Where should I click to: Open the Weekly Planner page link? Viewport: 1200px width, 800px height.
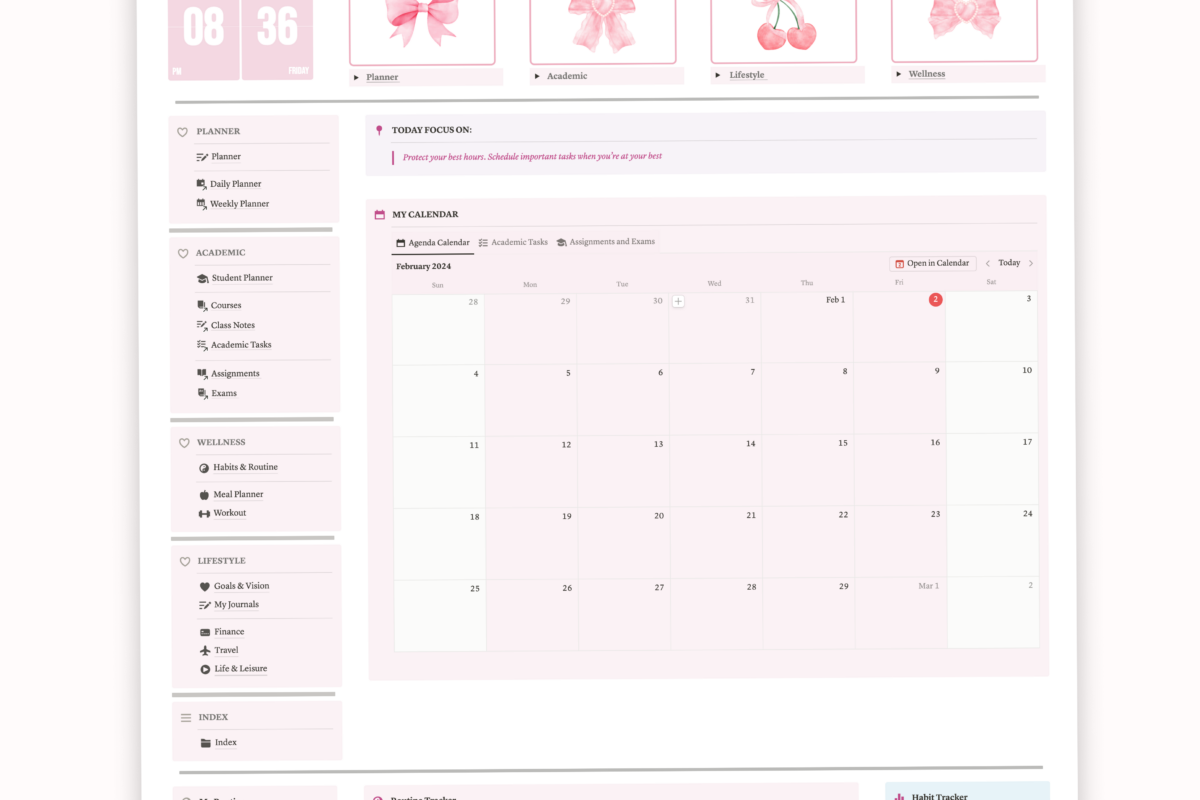(x=239, y=203)
